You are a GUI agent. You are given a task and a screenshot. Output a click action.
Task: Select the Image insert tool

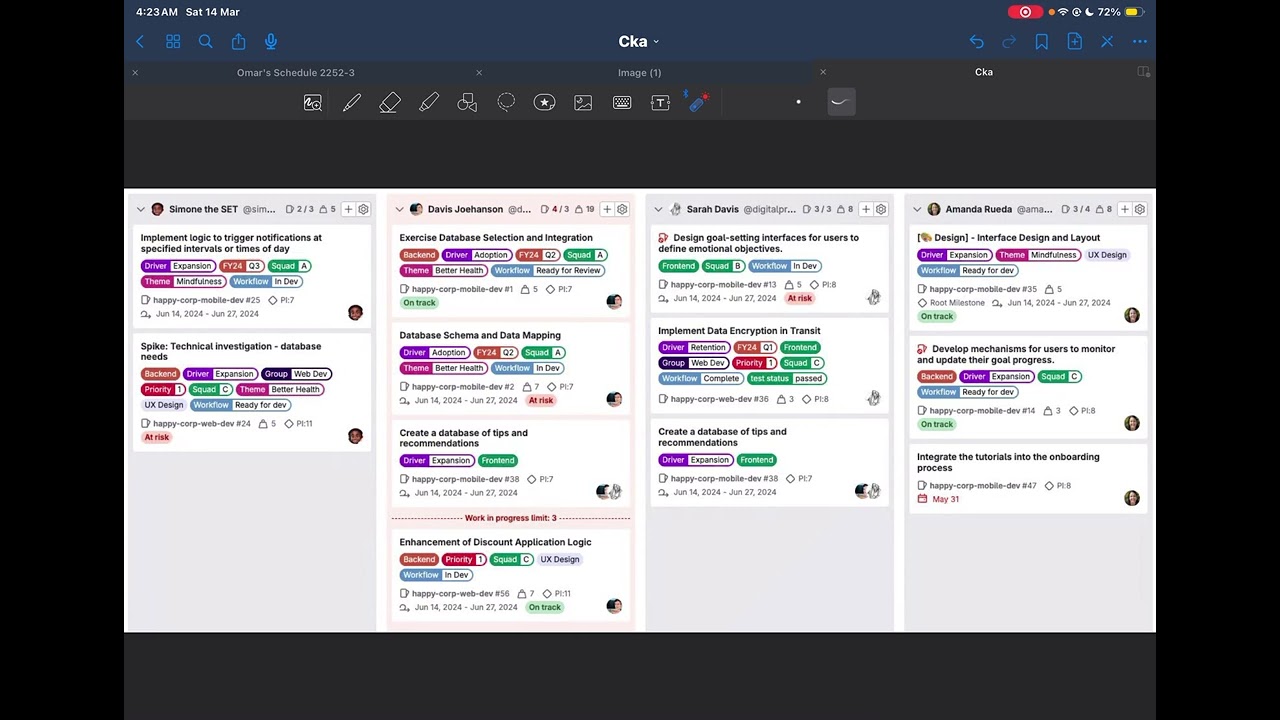pyautogui.click(x=583, y=102)
